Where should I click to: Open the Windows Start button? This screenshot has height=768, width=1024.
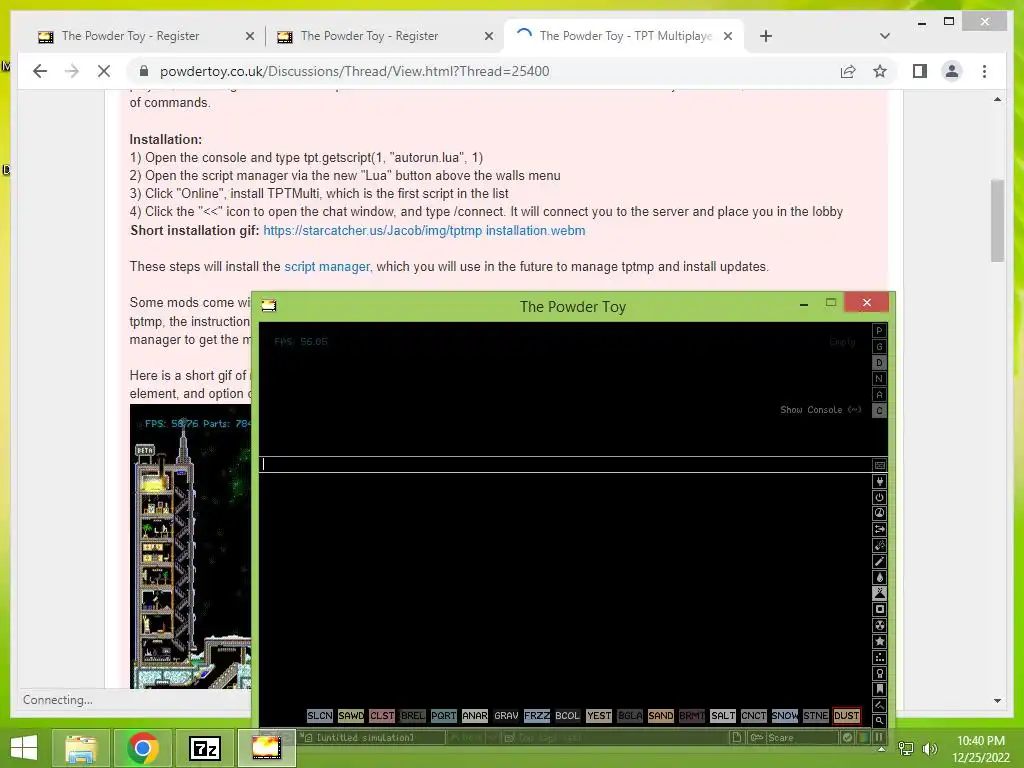tap(24, 748)
